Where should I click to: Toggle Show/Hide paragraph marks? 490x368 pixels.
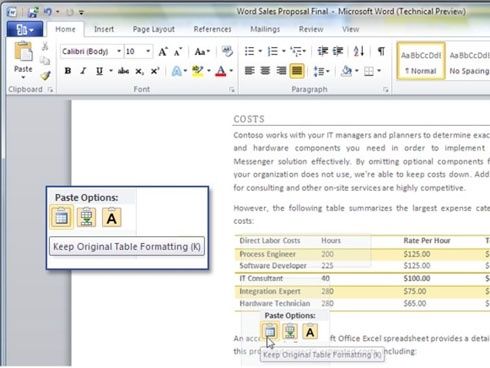[x=381, y=51]
